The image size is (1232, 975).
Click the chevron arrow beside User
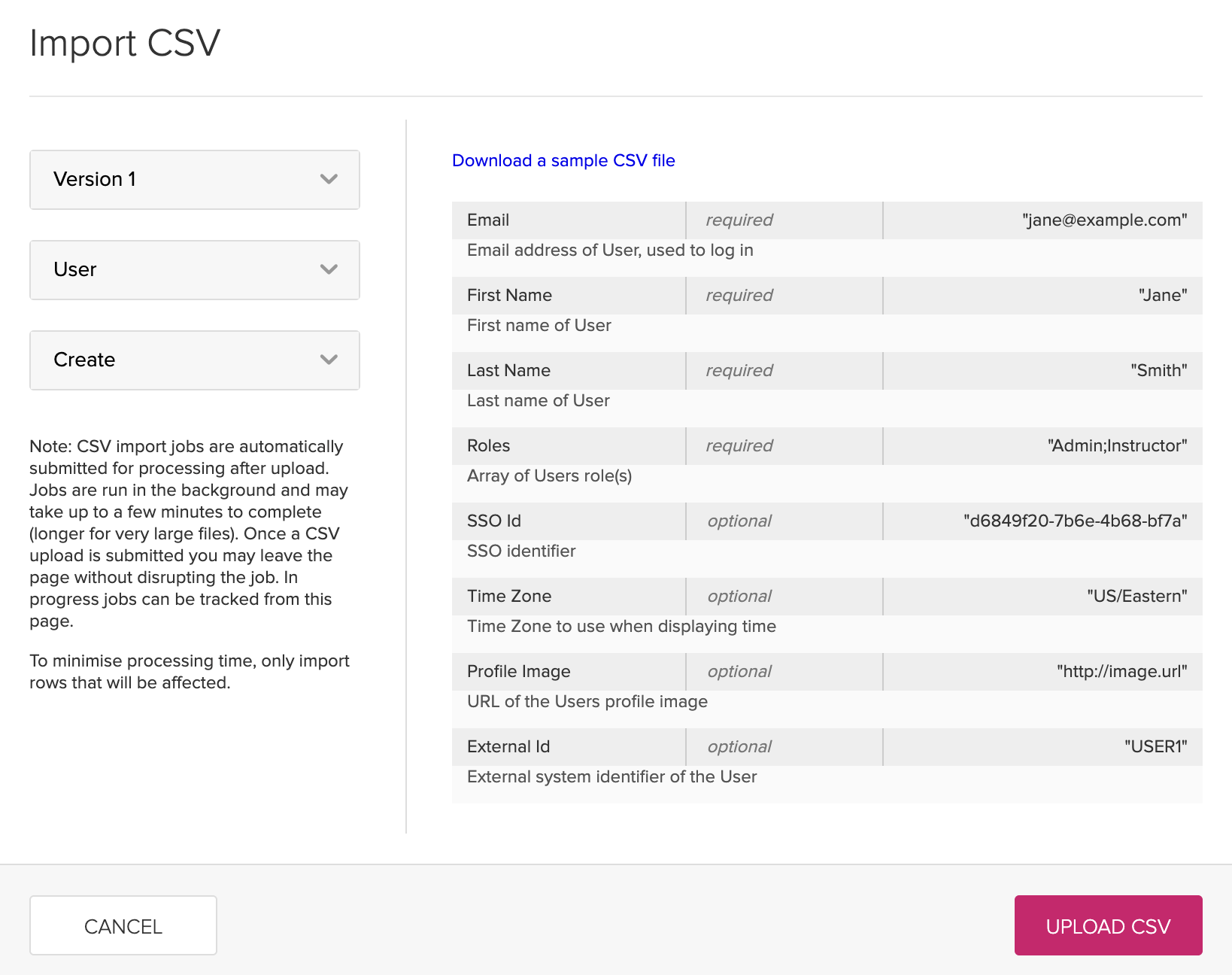329,270
